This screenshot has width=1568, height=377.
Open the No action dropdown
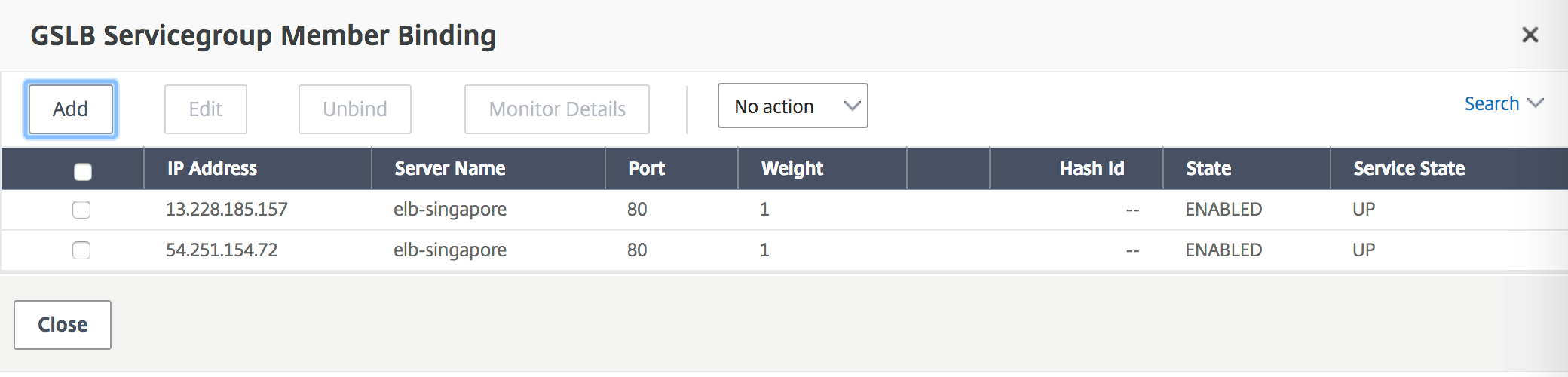(x=792, y=106)
